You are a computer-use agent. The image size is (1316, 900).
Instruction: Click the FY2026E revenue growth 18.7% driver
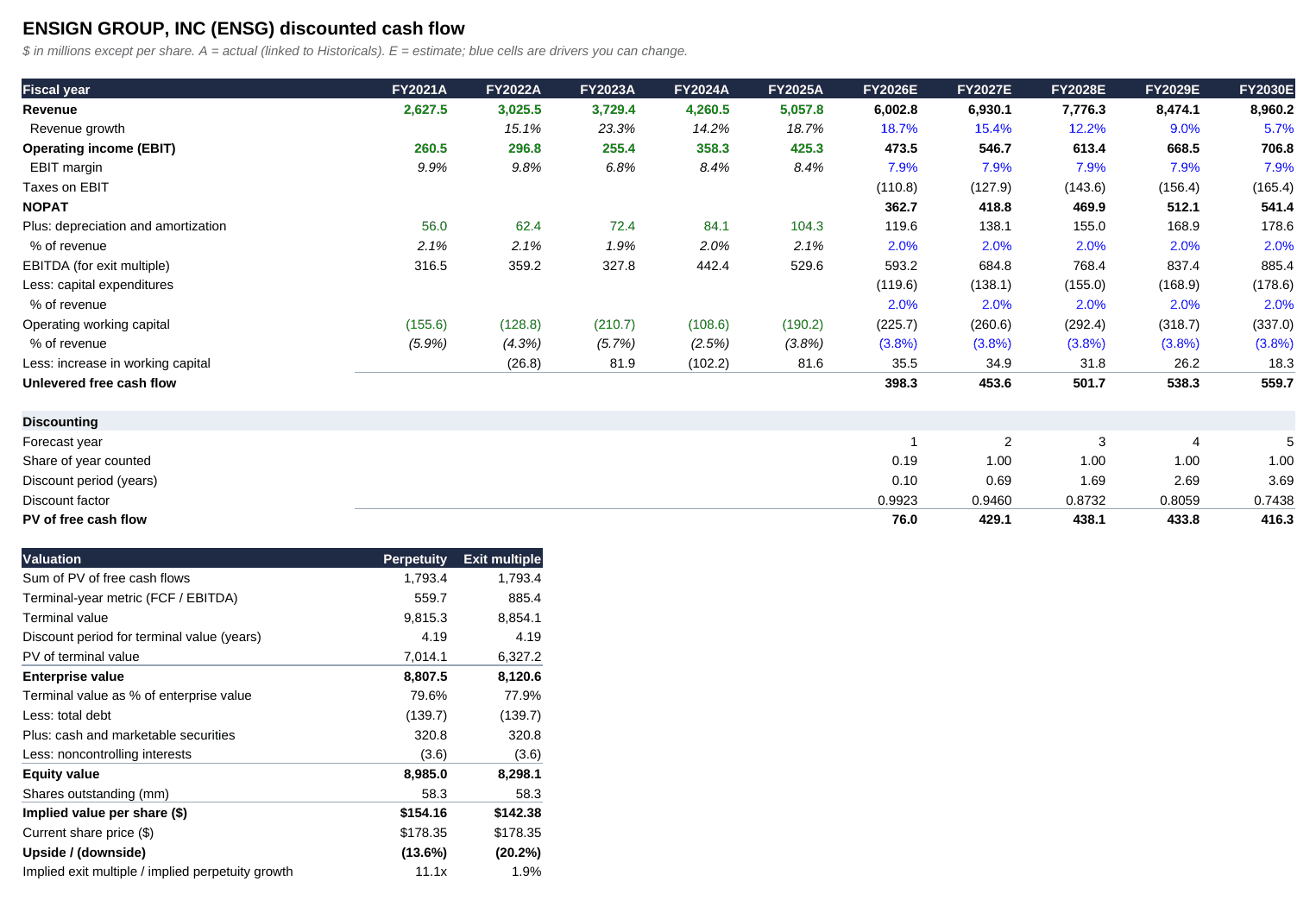pyautogui.click(x=898, y=129)
